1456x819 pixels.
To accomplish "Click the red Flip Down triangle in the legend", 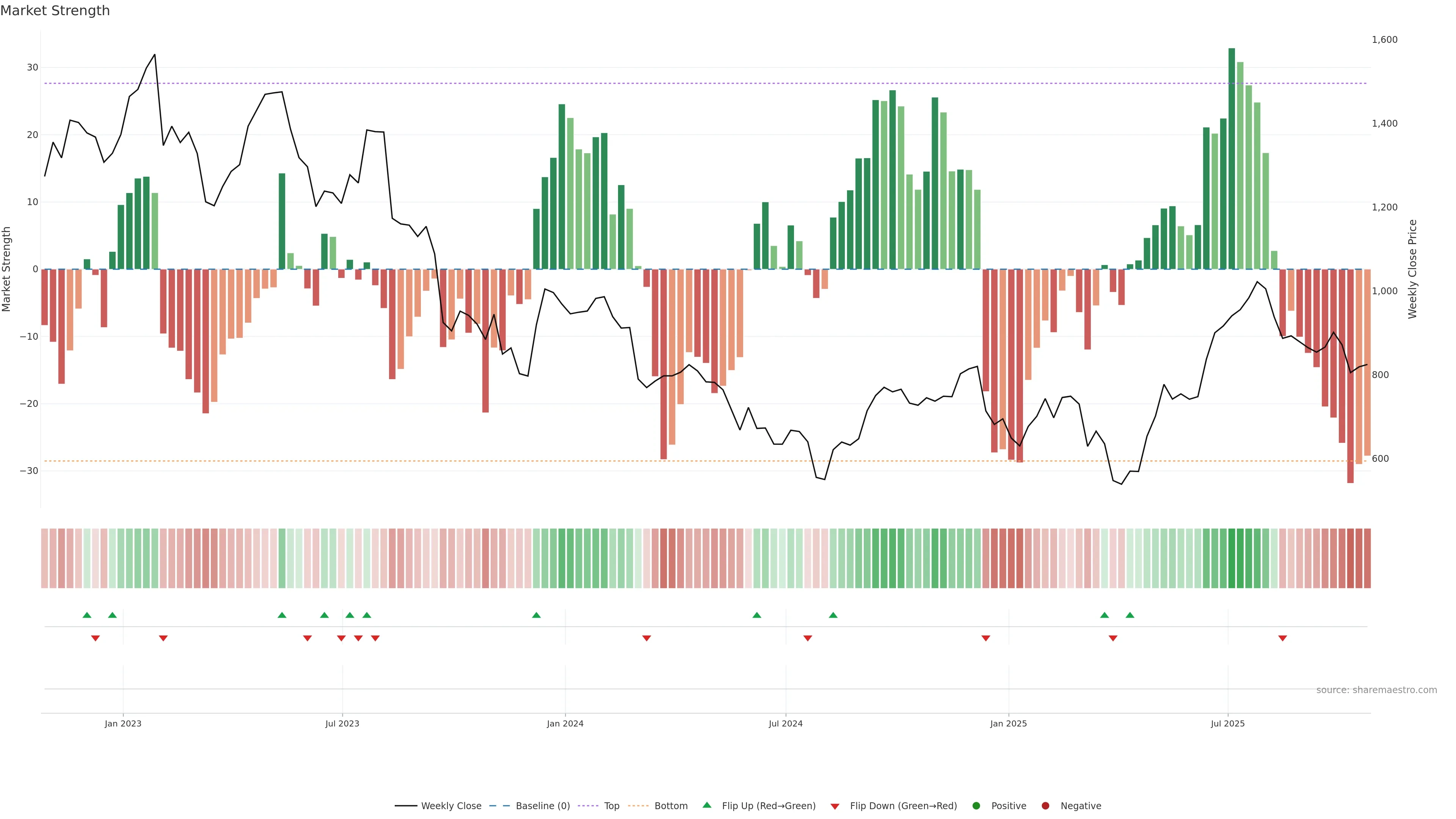I will pos(835,806).
